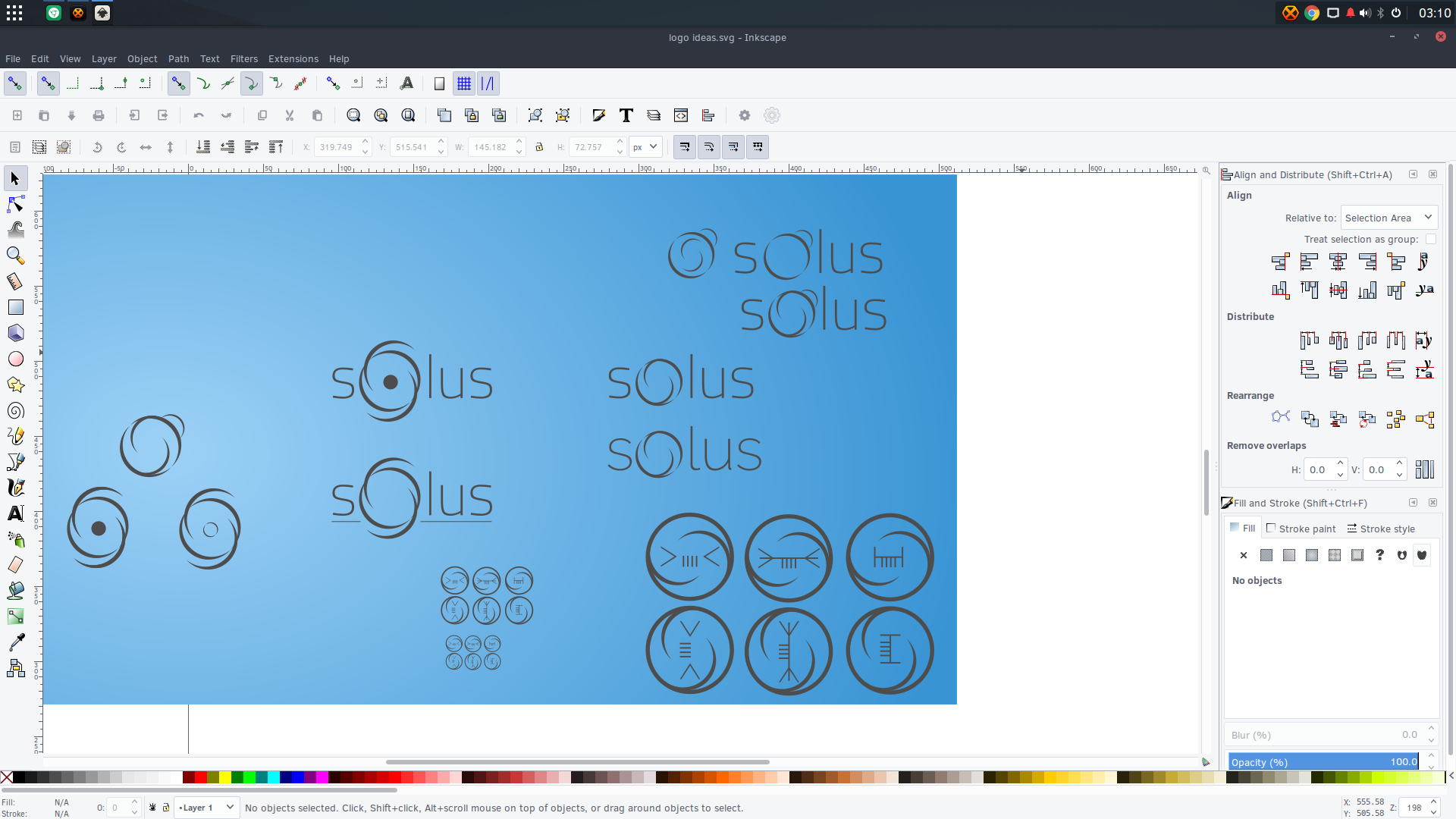Select the Connector tool
Screen dimensions: 1456x819
(x=15, y=668)
